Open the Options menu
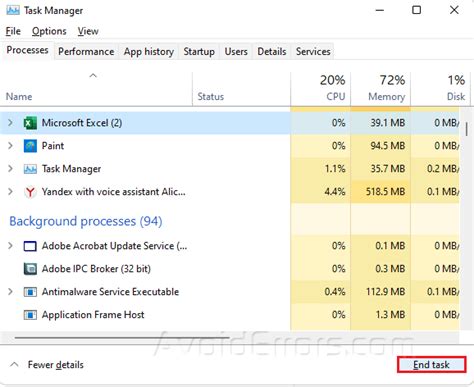This screenshot has height=387, width=474. pos(49,31)
